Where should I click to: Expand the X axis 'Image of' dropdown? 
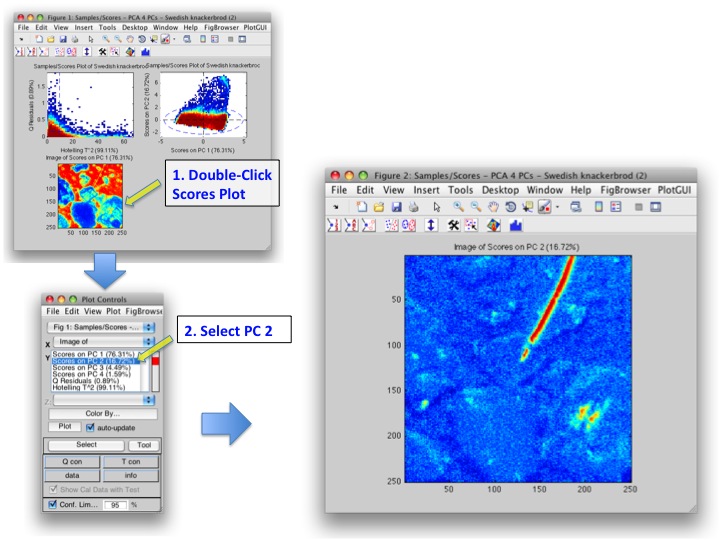tap(104, 342)
